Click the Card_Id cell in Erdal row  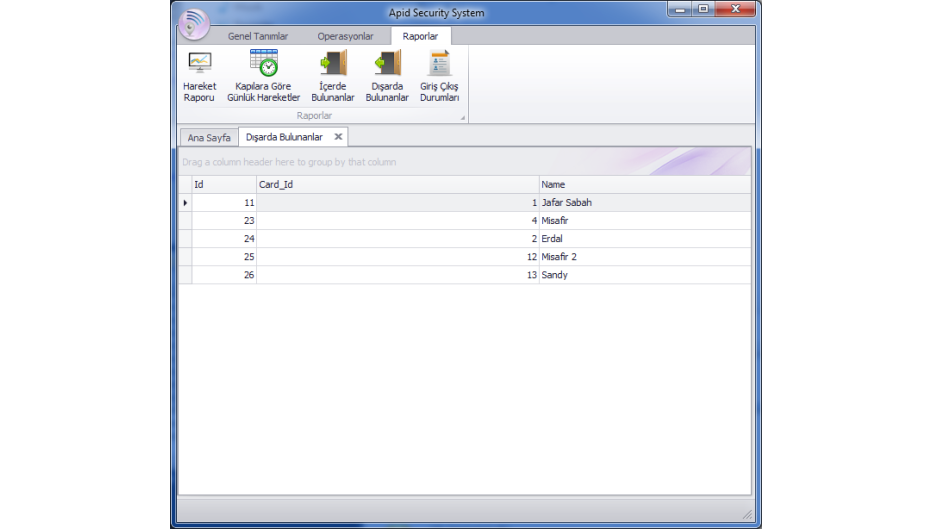397,239
